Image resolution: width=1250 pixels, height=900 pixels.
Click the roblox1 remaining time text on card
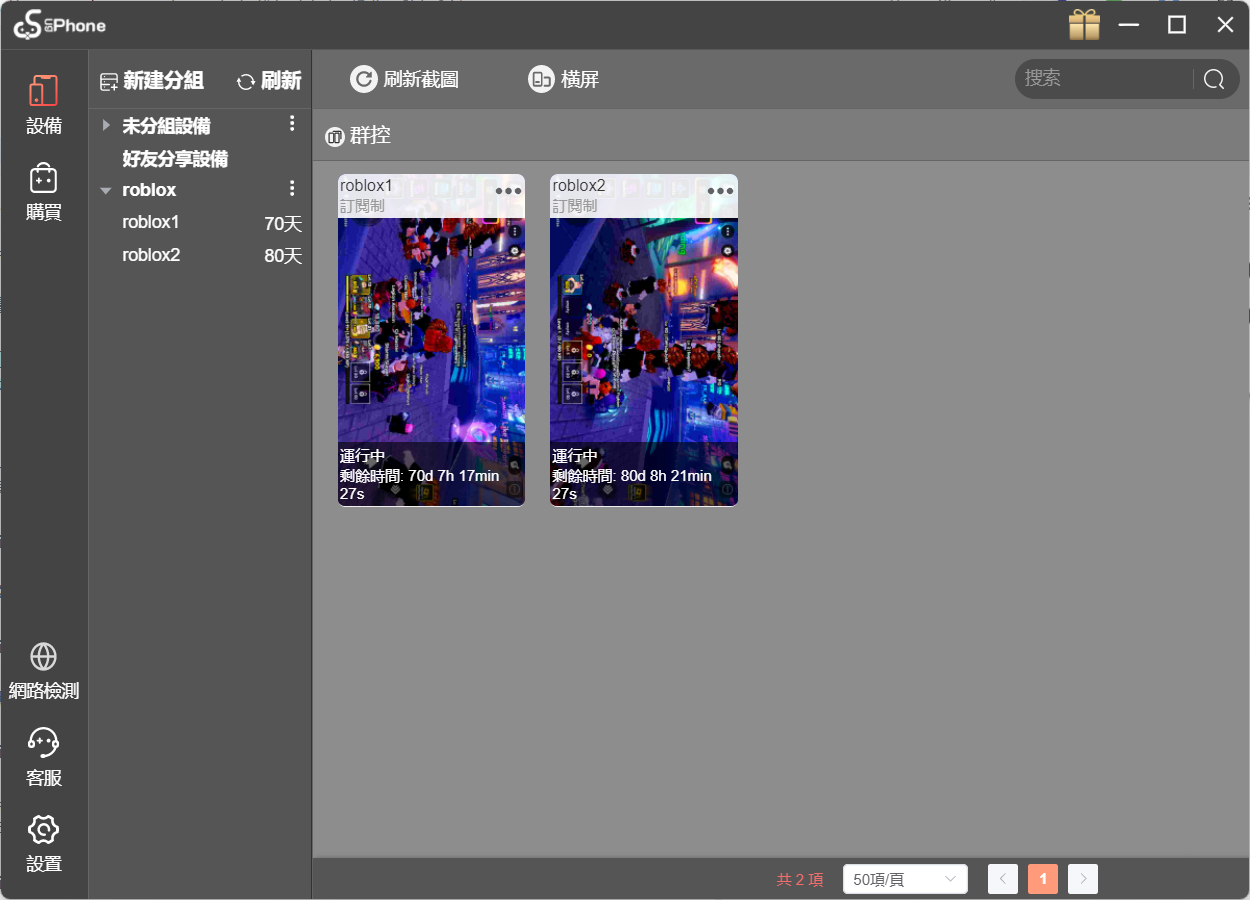click(x=419, y=485)
